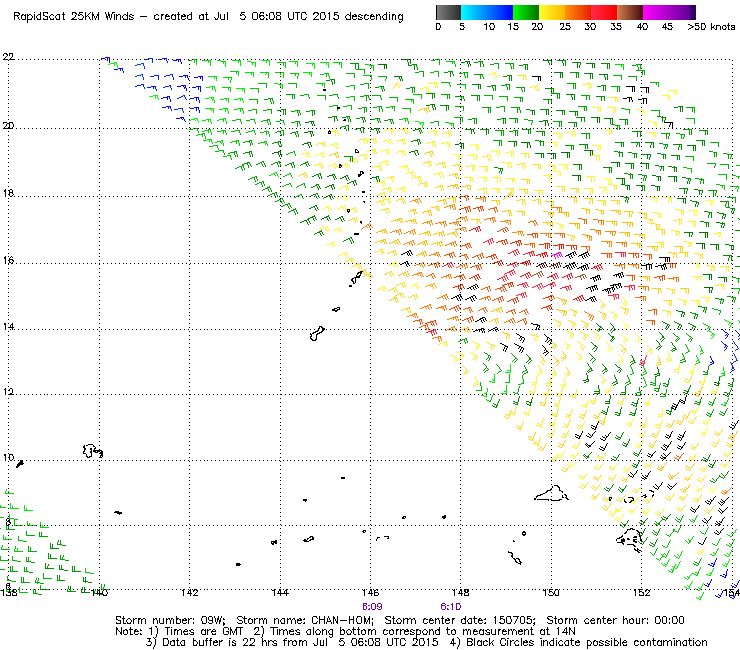740x650 pixels.
Task: Click the 'Storm center hour: 00:00' text
Action: 615,620
